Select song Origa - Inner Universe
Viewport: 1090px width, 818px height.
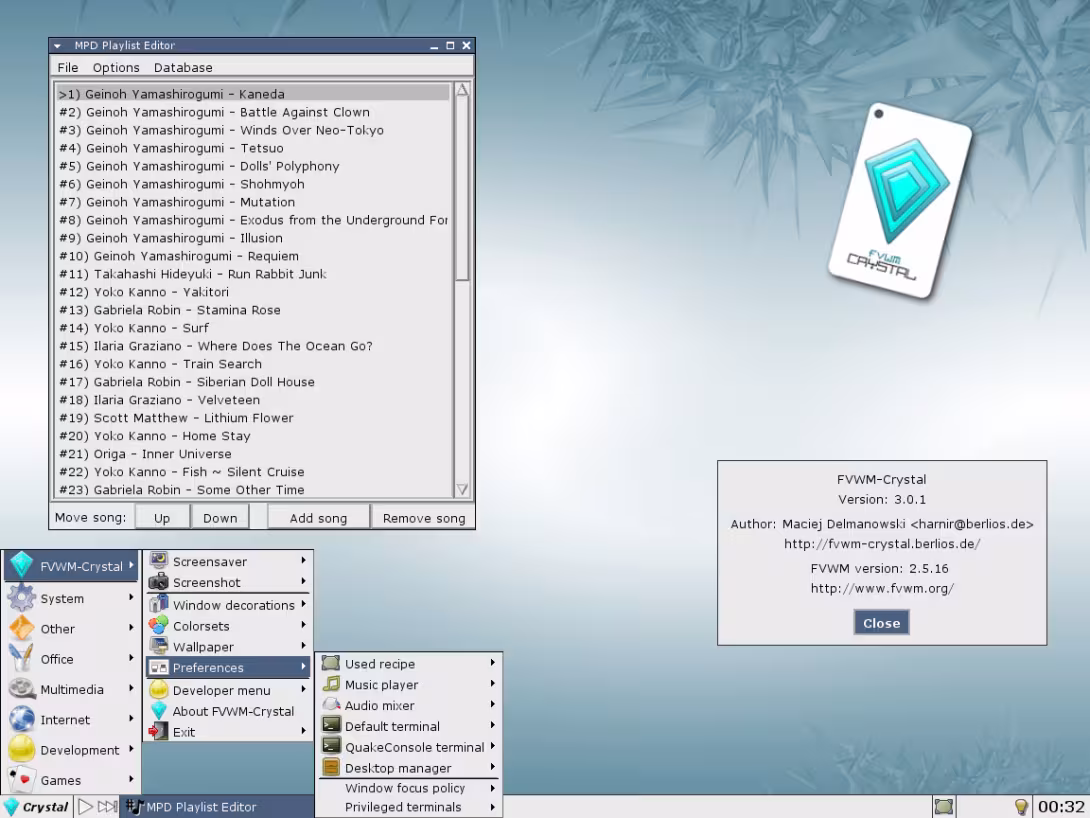pyautogui.click(x=254, y=454)
